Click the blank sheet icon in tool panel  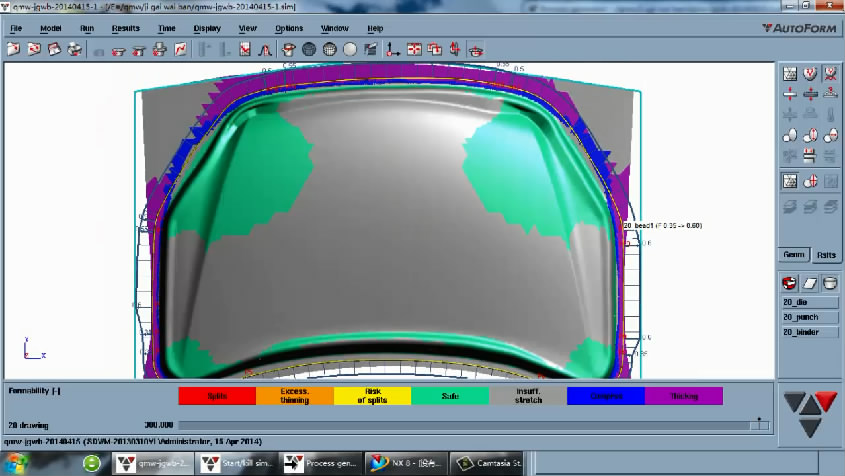point(809,283)
